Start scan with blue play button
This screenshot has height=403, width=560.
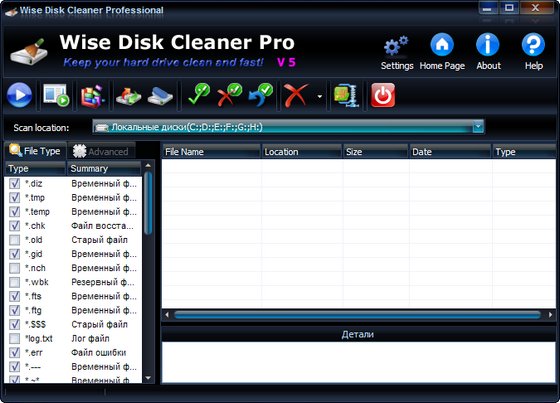[19, 95]
